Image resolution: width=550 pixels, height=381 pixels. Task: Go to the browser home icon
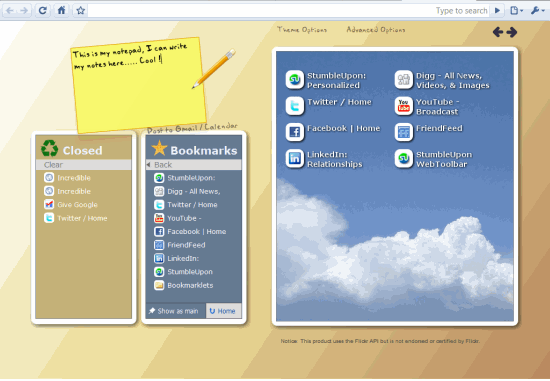point(61,11)
